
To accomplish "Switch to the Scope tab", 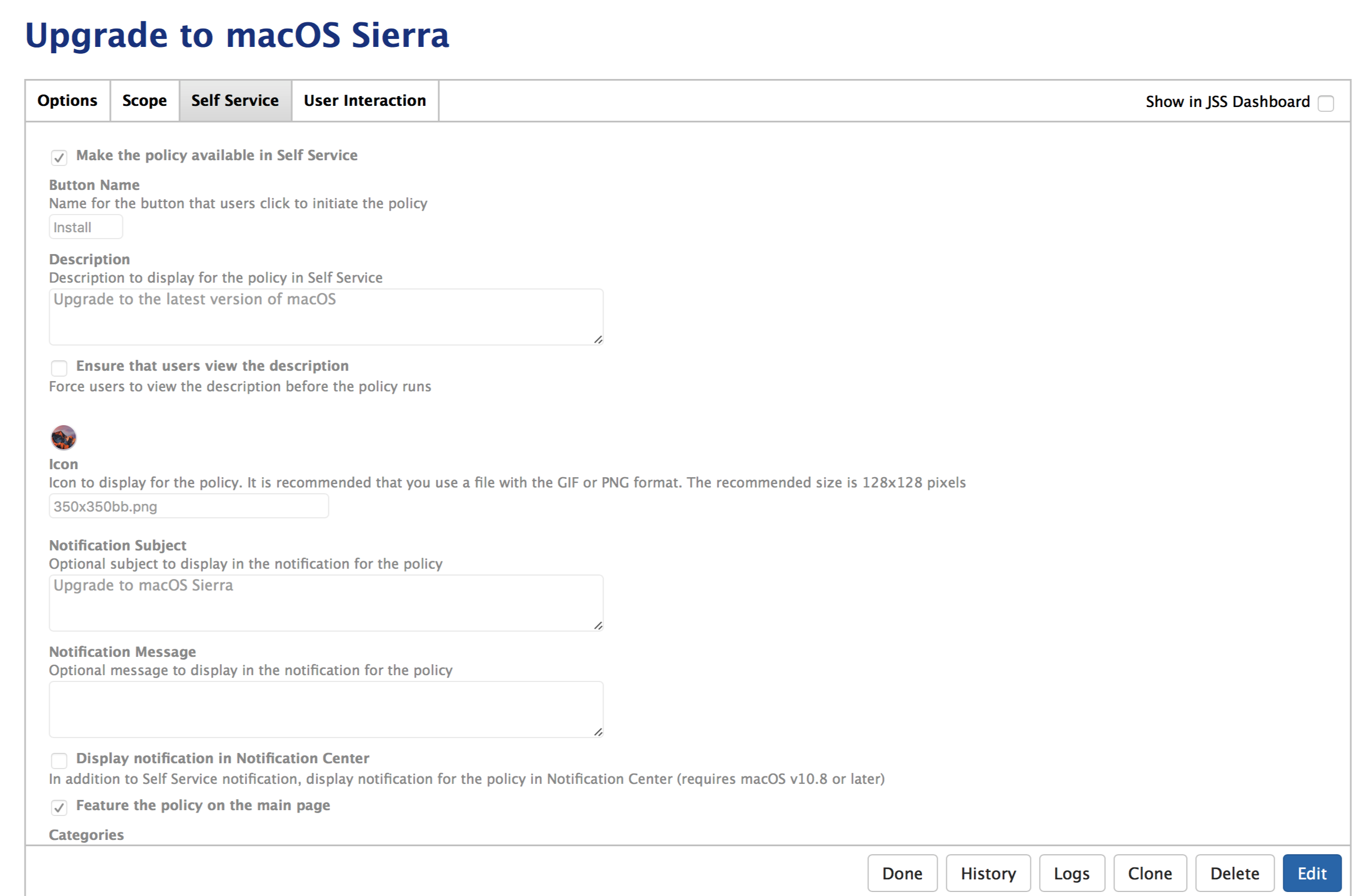I will [144, 101].
